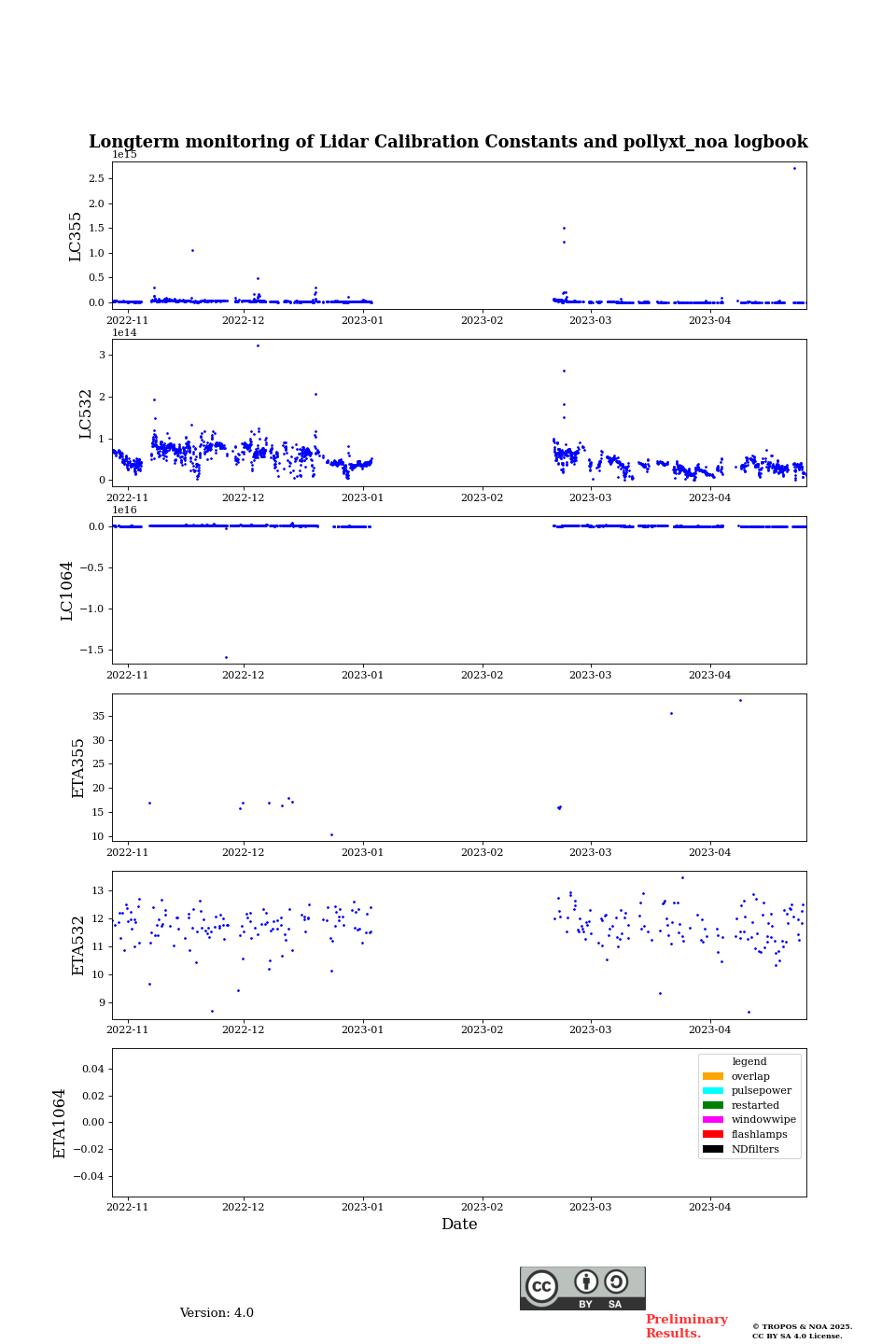Click the TROPOS & NOA 2025 copyright text
This screenshot has height=1344, width=896.
pyautogui.click(x=802, y=1326)
